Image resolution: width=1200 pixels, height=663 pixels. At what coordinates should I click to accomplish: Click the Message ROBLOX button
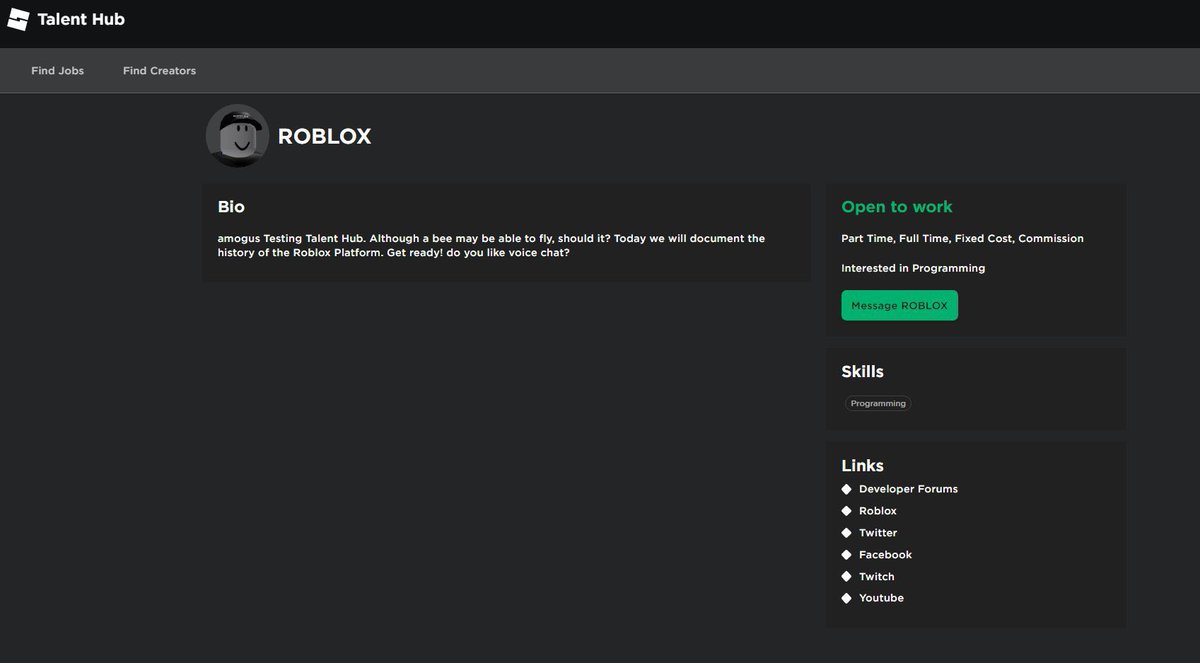(899, 305)
